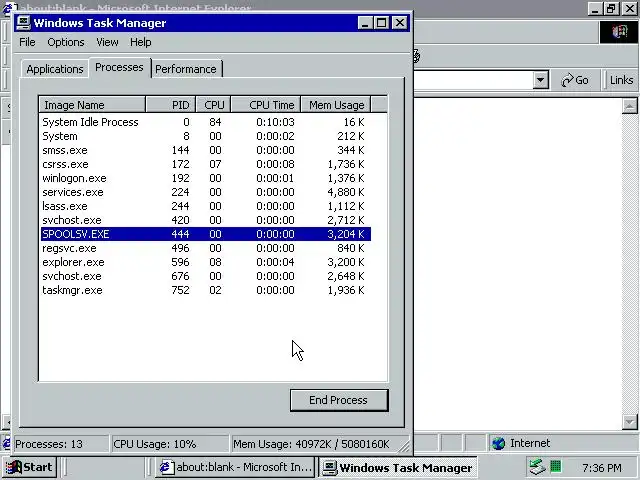Click the Processes: 13 status bar field
Image resolution: width=640 pixels, height=480 pixels.
[x=60, y=444]
